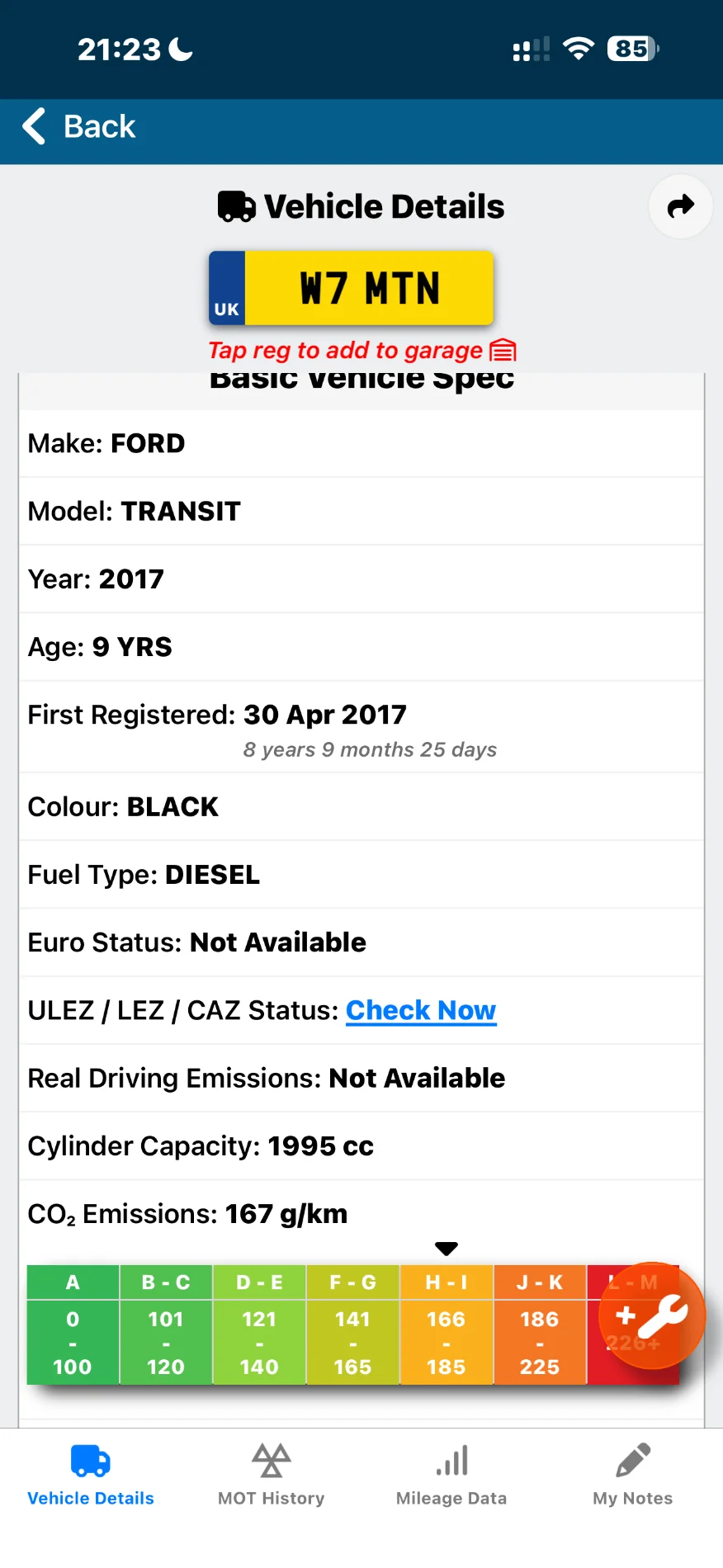Tap the share arrow icon
This screenshot has width=723, height=1568.
tap(681, 206)
